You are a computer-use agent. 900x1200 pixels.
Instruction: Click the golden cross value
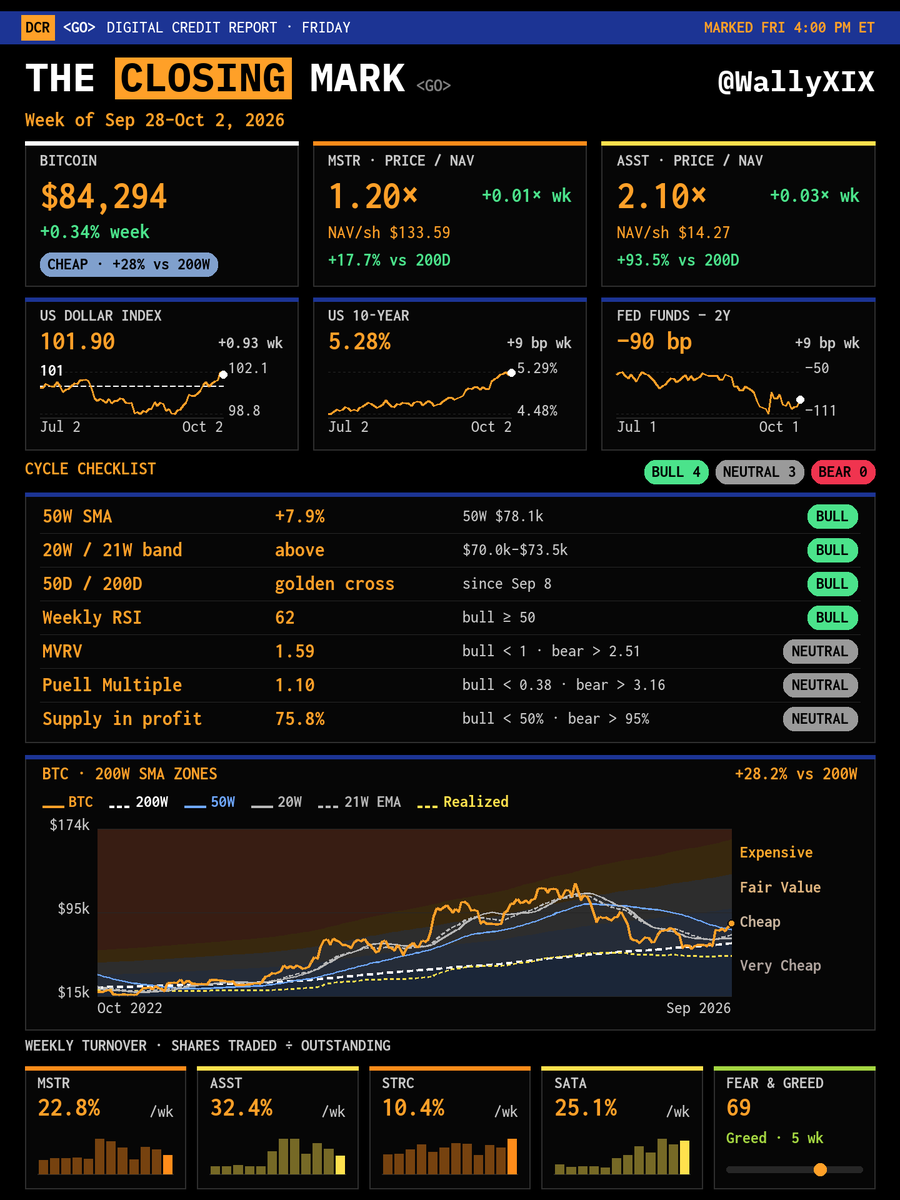click(x=335, y=584)
